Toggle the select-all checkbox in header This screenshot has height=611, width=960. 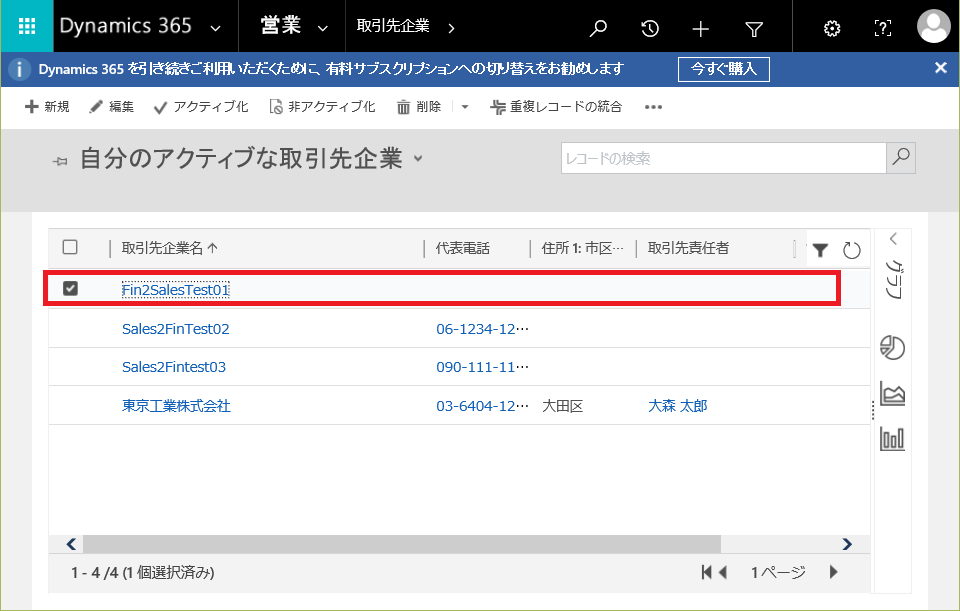click(70, 247)
